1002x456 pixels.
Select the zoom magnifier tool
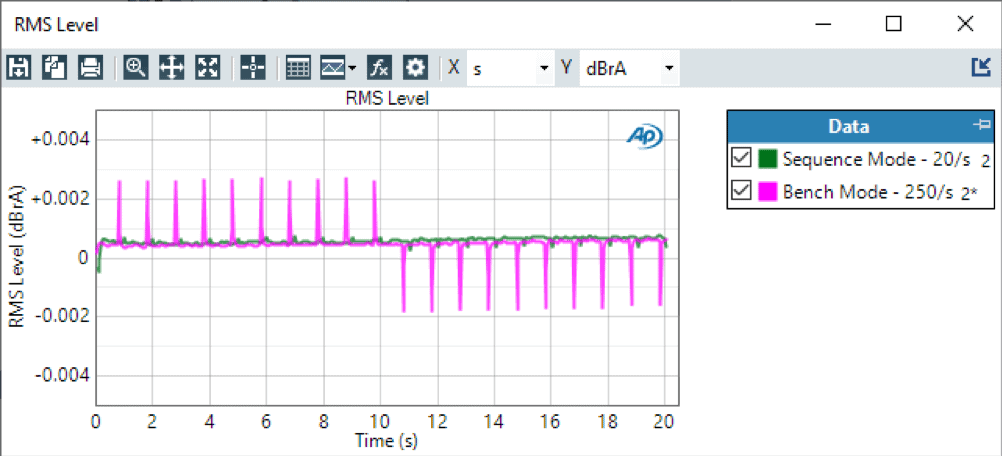point(136,68)
